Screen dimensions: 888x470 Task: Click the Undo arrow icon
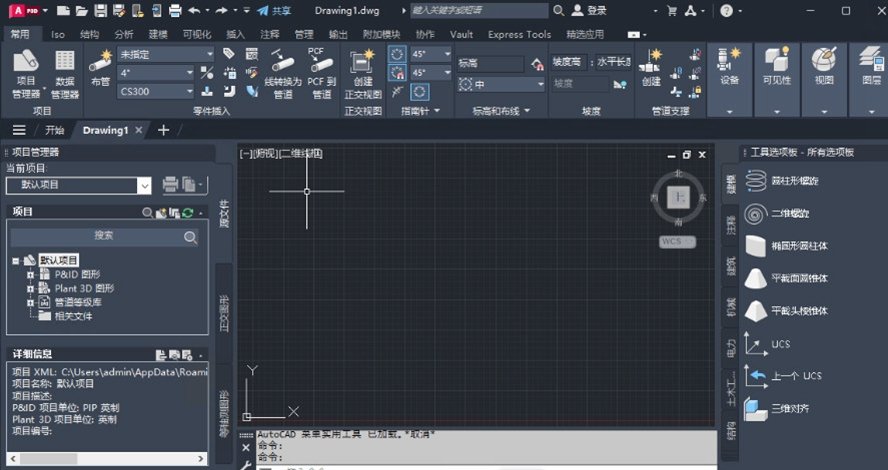194,10
